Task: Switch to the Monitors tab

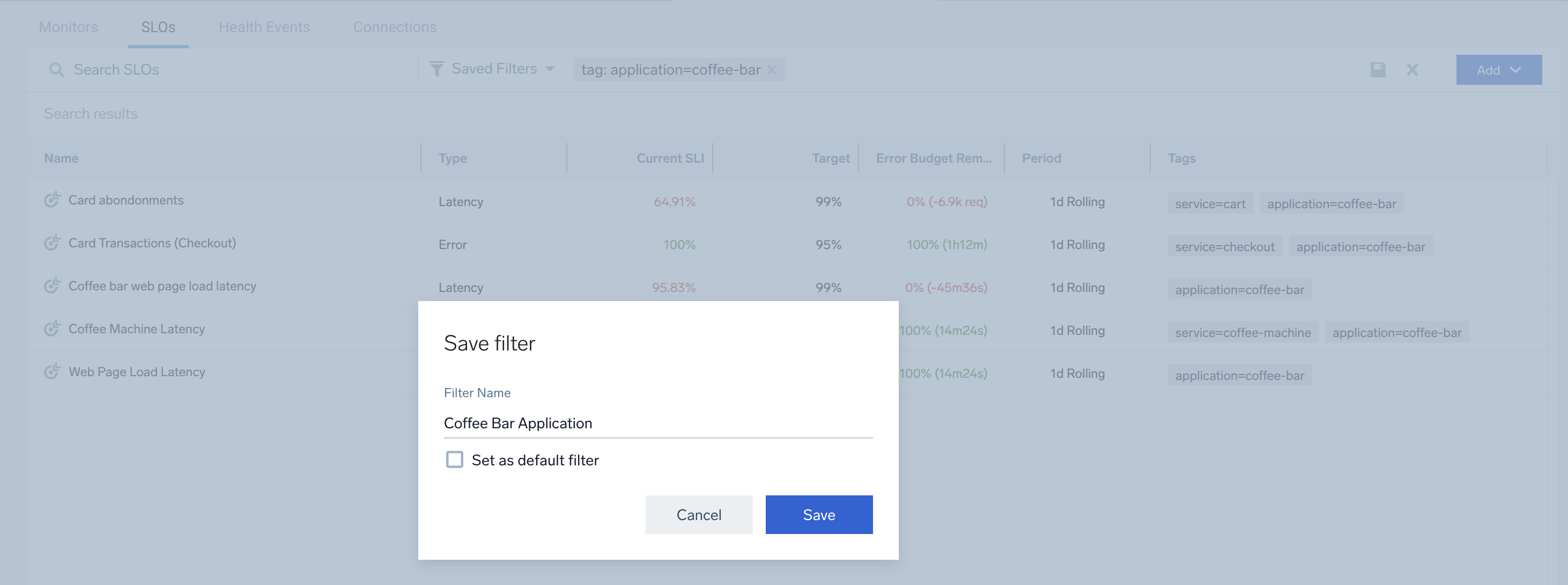Action: [68, 27]
